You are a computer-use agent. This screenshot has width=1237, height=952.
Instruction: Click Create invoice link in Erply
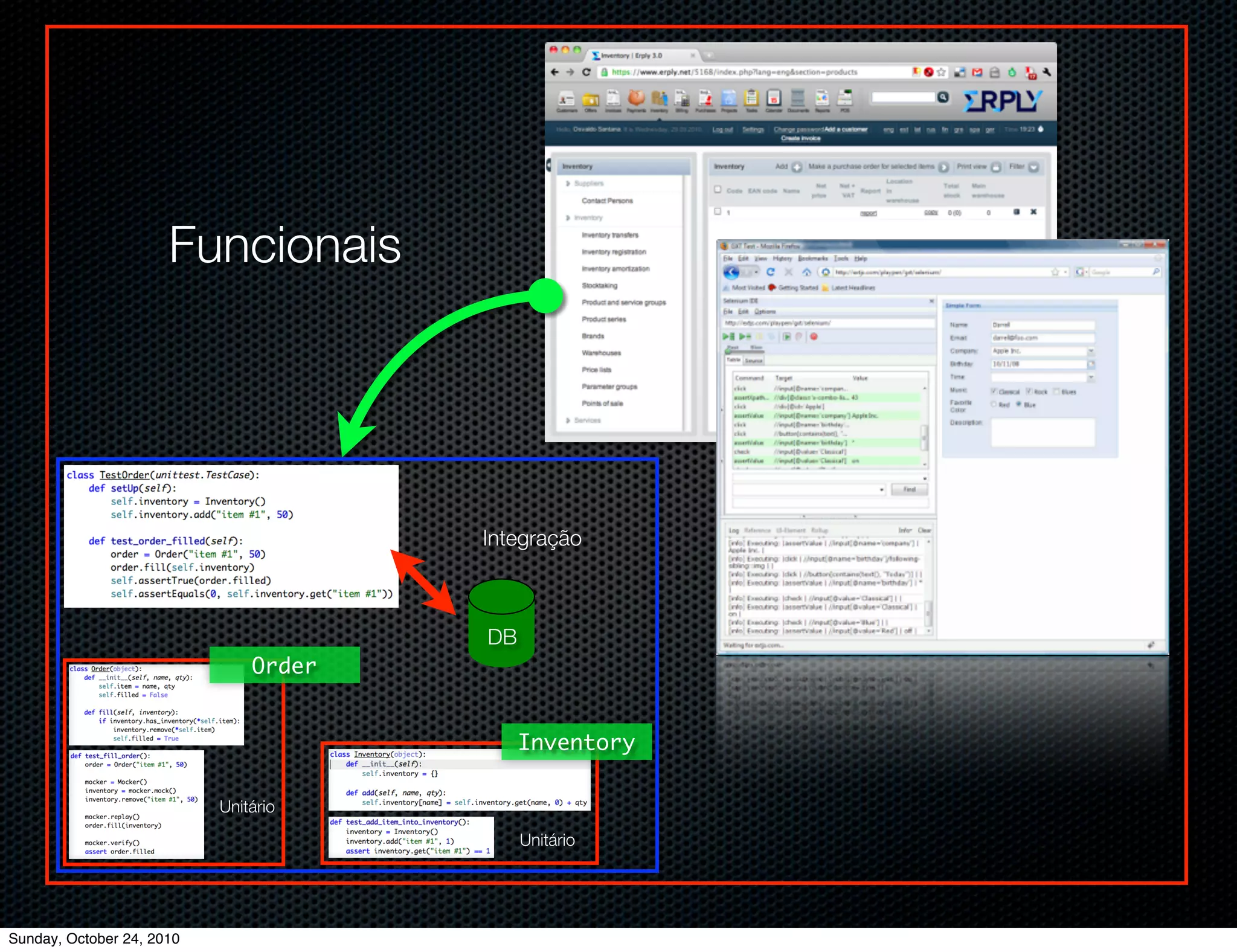pos(800,138)
